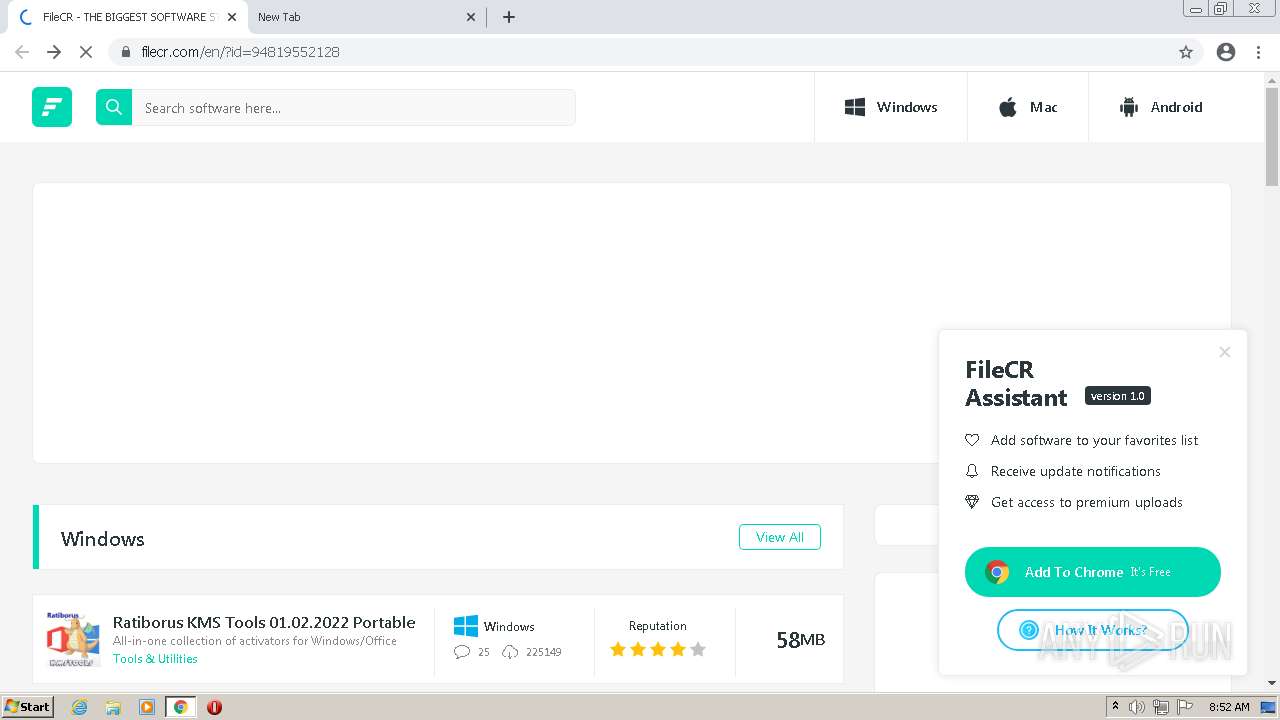Click View All in Windows section
This screenshot has height=720, width=1280.
coord(780,537)
